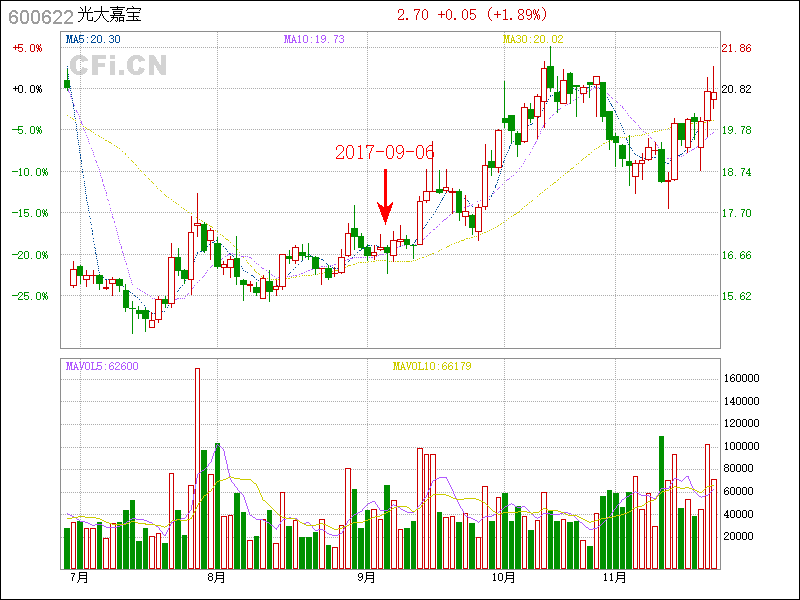Select the MAVOL5:62600 volume label

(102, 366)
